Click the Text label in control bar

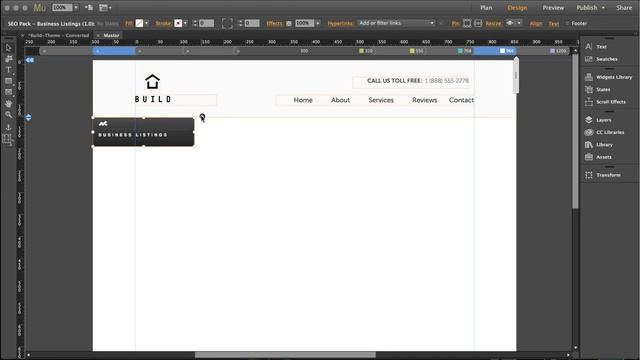[x=554, y=24]
